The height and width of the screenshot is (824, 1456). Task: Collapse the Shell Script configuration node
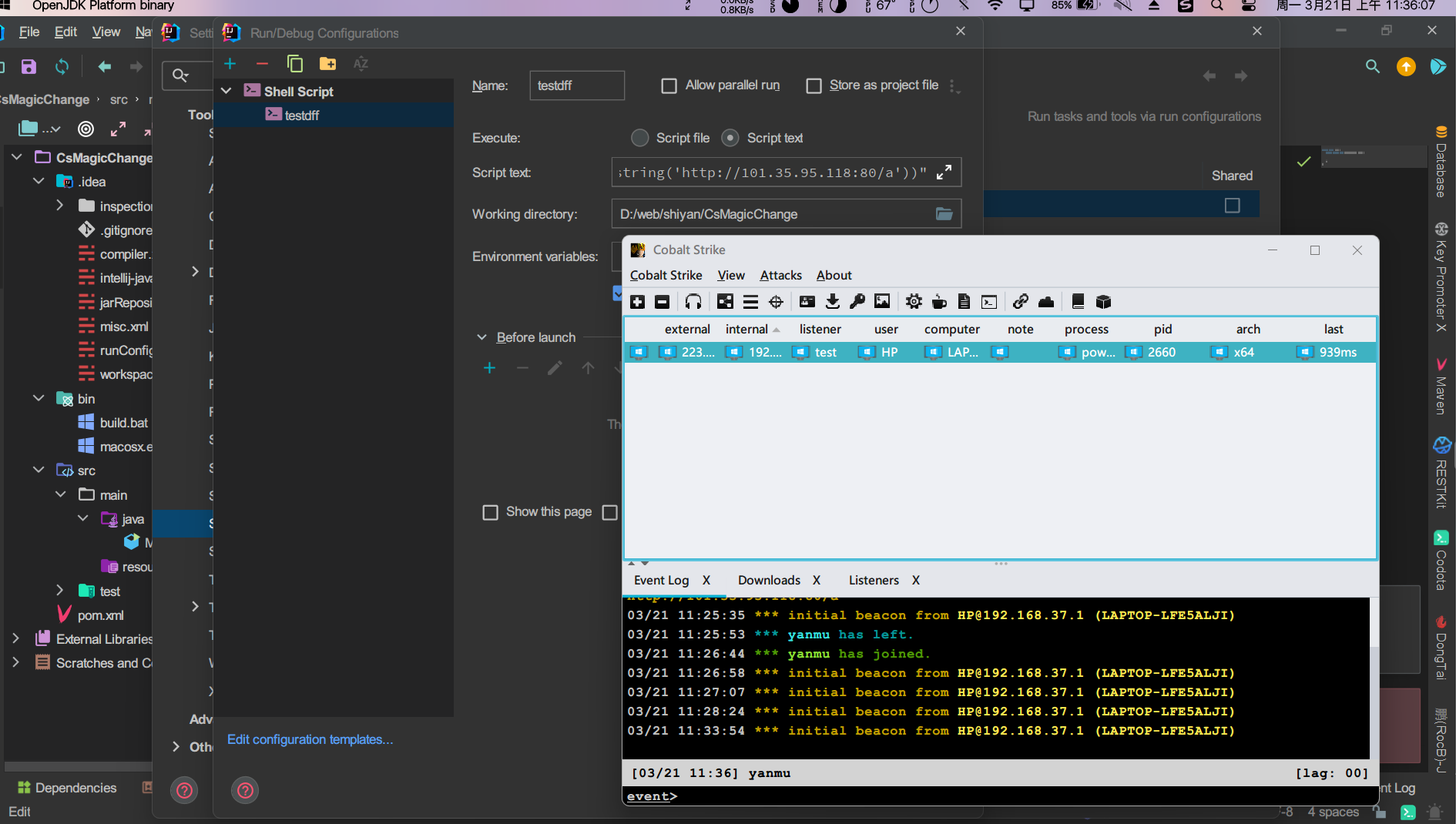[226, 91]
